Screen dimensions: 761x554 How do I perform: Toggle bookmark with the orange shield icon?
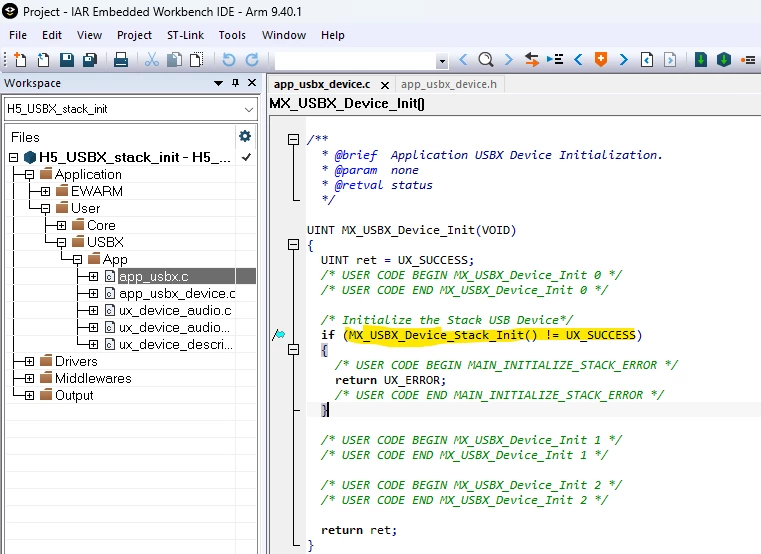(601, 59)
